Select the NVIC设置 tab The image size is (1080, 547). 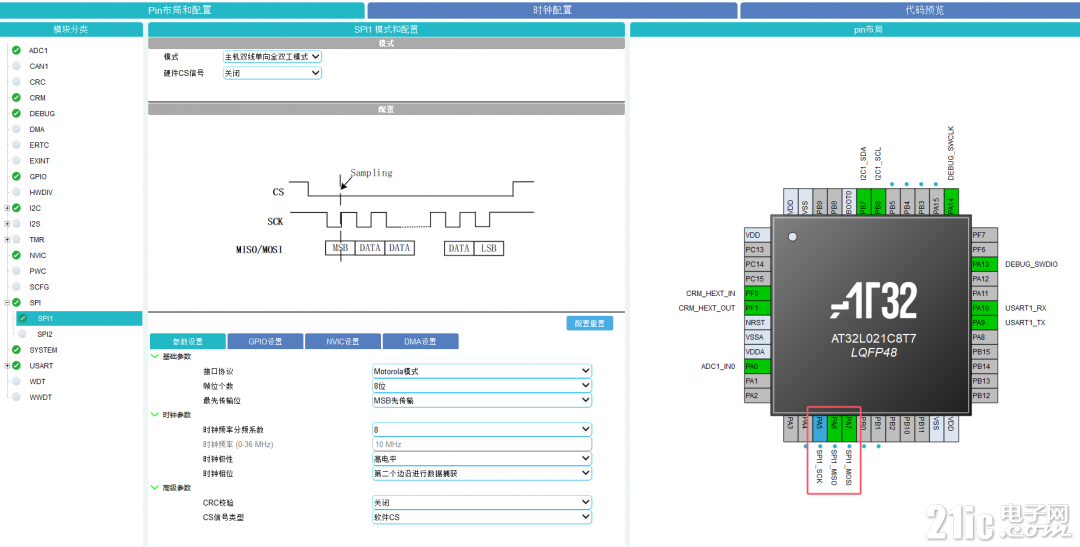(x=343, y=342)
